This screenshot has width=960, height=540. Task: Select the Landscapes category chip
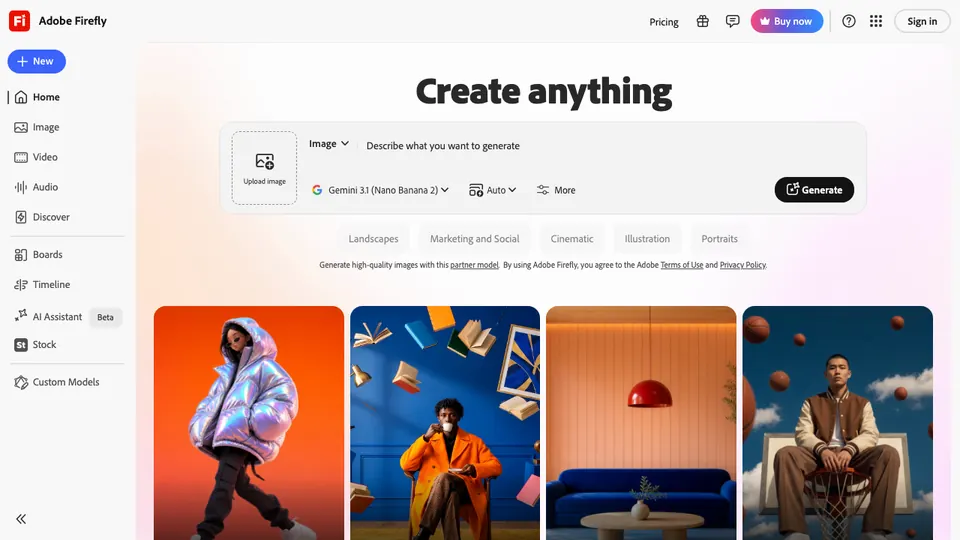373,239
